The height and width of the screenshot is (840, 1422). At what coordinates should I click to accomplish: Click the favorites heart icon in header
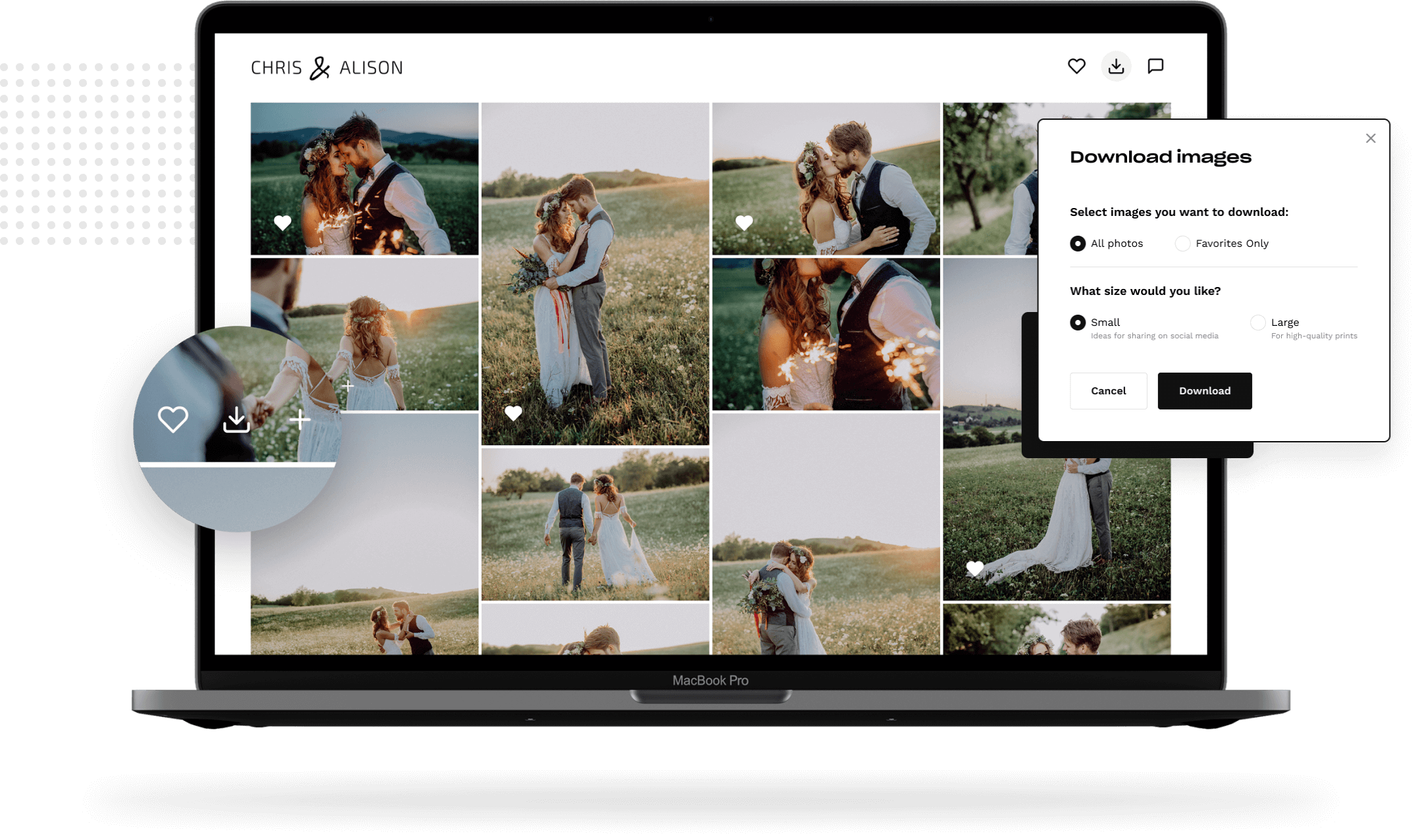coord(1076,66)
